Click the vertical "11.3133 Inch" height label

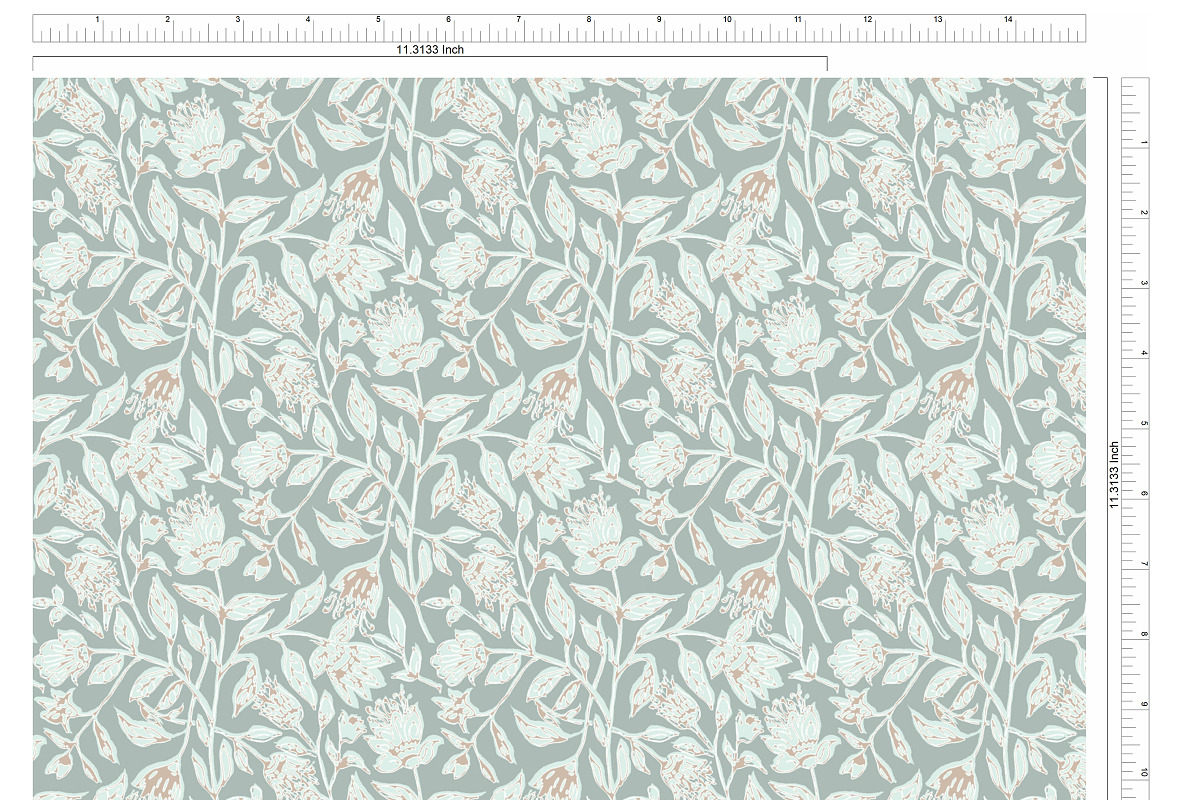pyautogui.click(x=1113, y=475)
